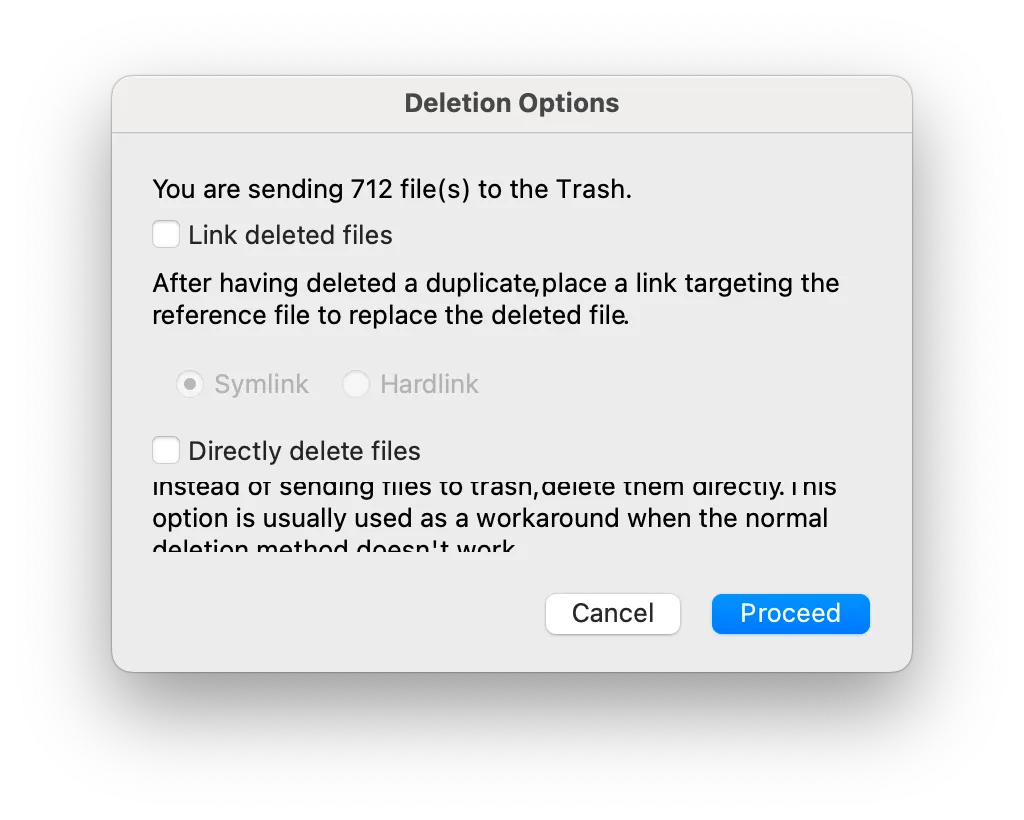Click the Symlink label text

click(259, 384)
